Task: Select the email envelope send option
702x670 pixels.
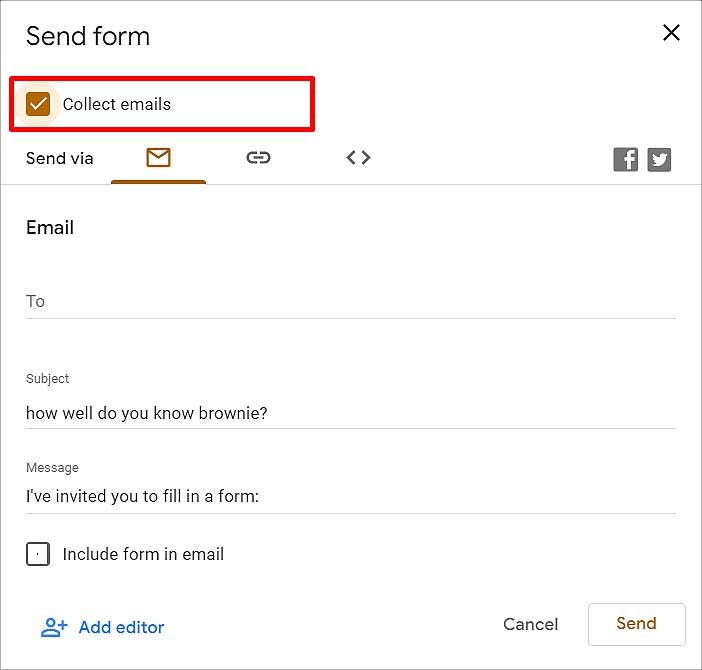Action: [x=158, y=158]
